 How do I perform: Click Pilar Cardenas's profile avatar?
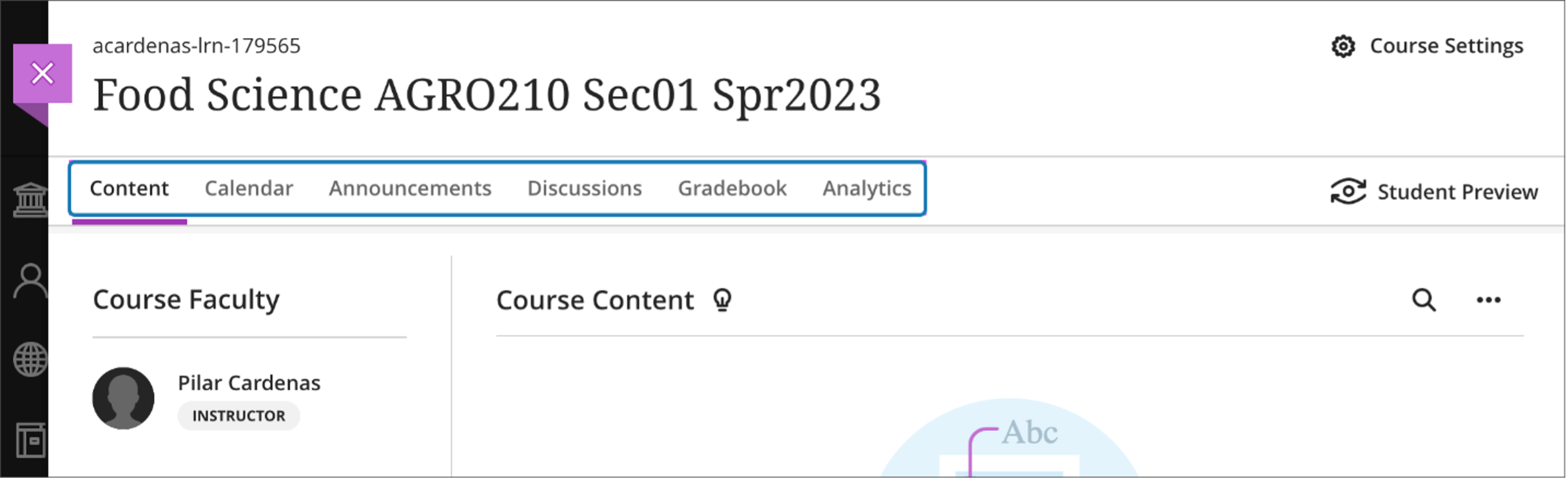coord(123,398)
